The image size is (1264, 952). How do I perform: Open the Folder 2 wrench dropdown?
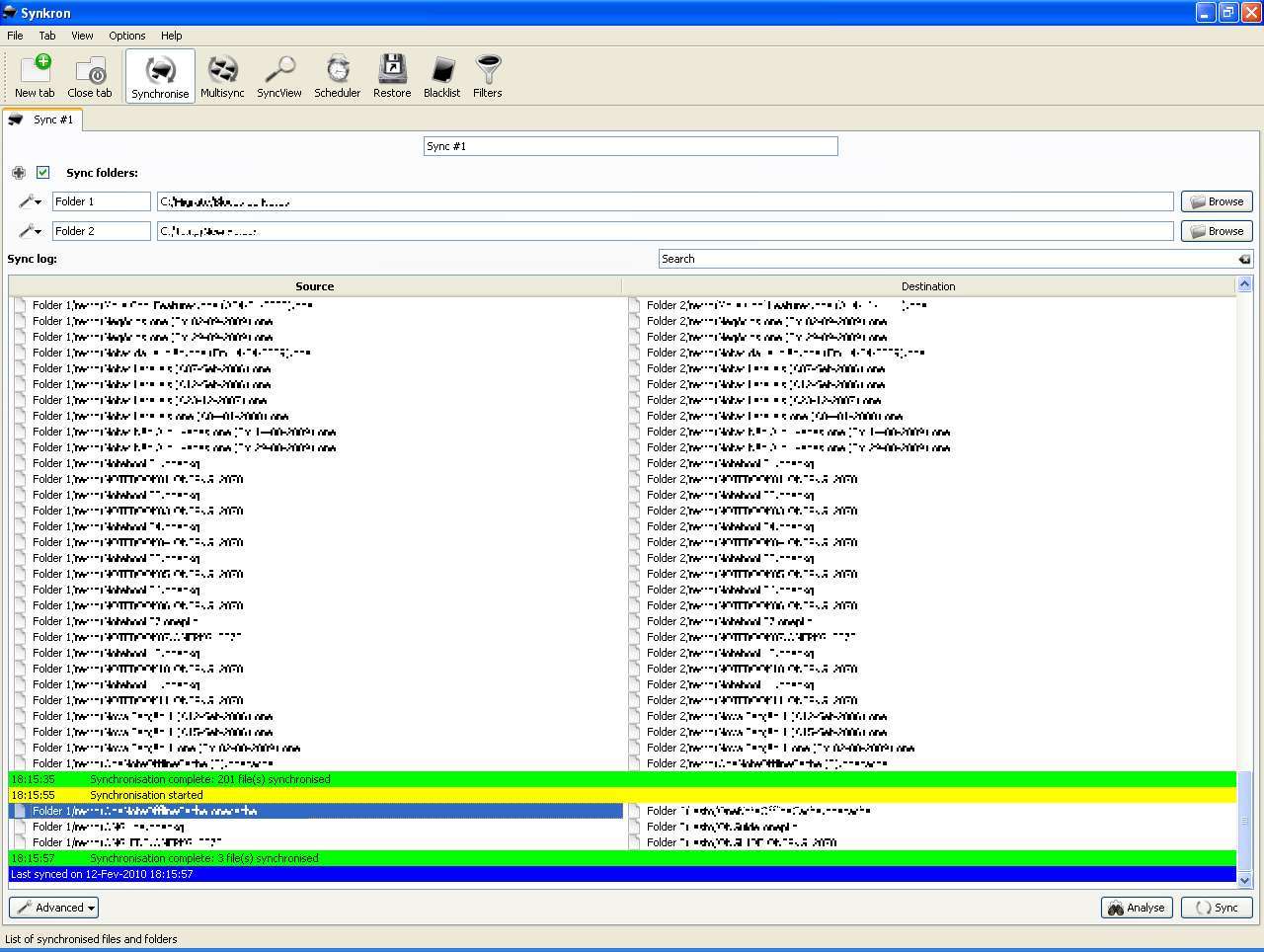30,231
